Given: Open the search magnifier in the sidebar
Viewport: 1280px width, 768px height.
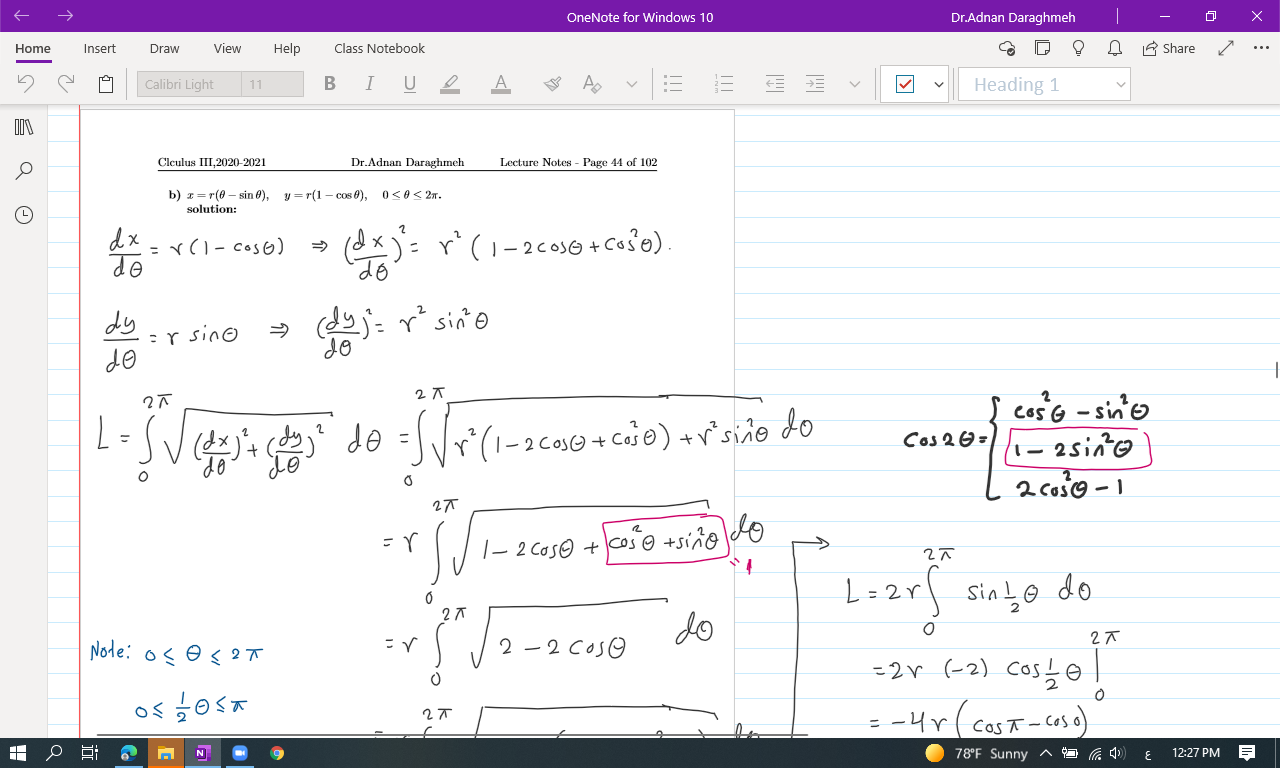Looking at the screenshot, I should (x=24, y=171).
